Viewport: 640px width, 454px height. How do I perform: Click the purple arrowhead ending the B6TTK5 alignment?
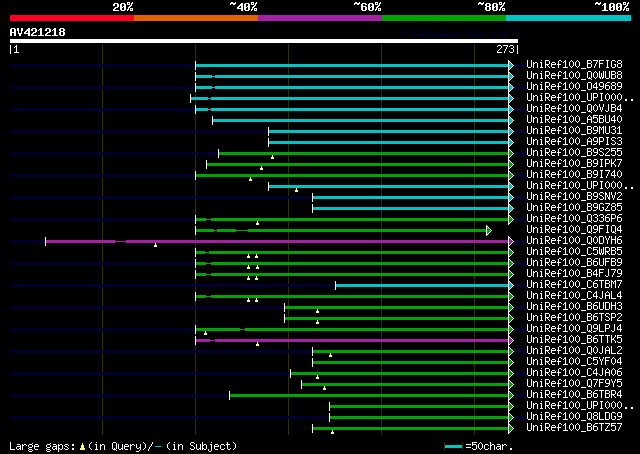511,340
